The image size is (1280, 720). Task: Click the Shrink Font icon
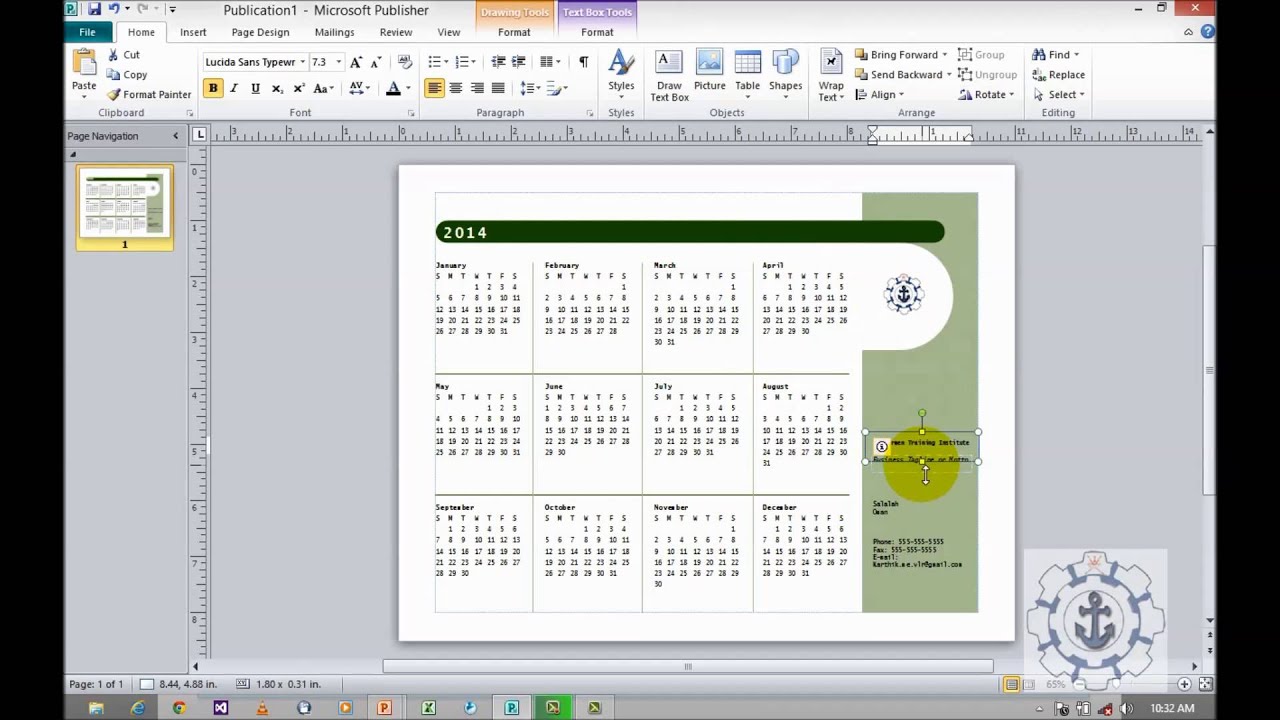[376, 62]
